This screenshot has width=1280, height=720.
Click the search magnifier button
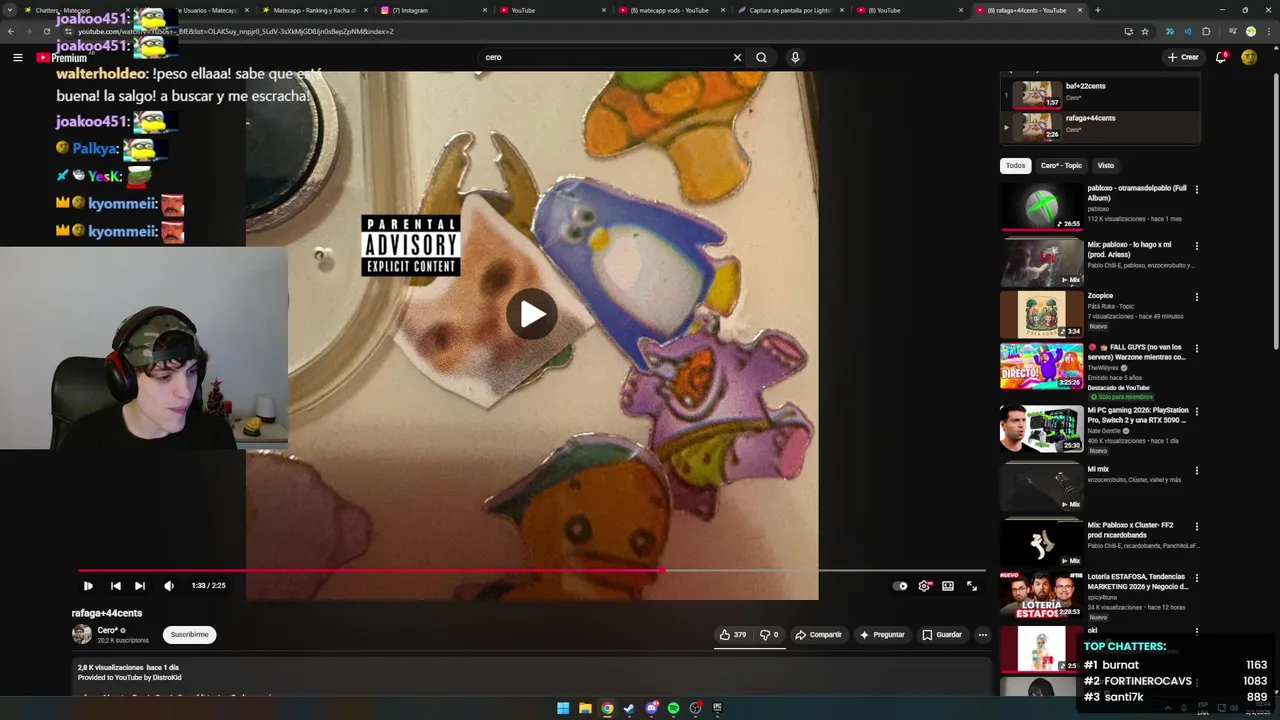pos(761,57)
